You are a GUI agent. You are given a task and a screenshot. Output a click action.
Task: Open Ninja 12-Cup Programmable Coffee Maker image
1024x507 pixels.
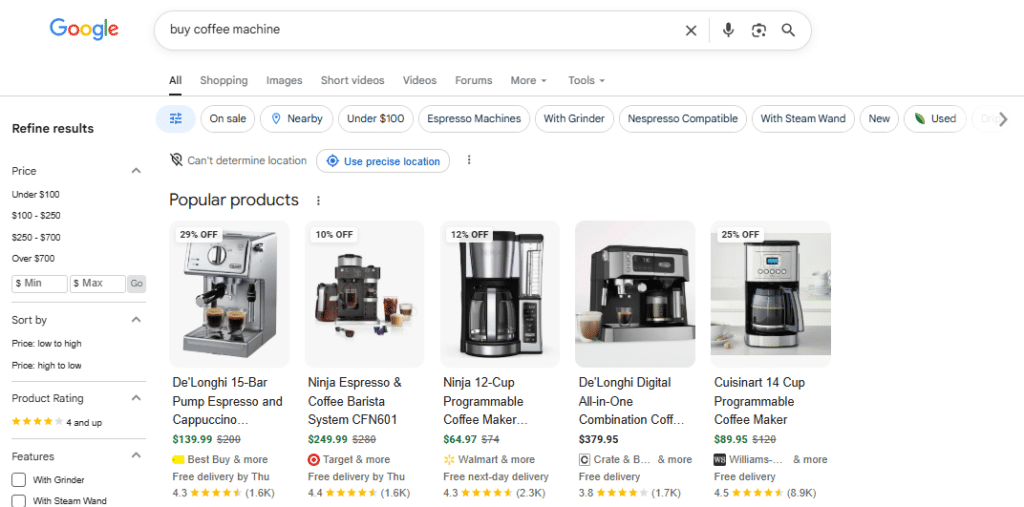500,294
